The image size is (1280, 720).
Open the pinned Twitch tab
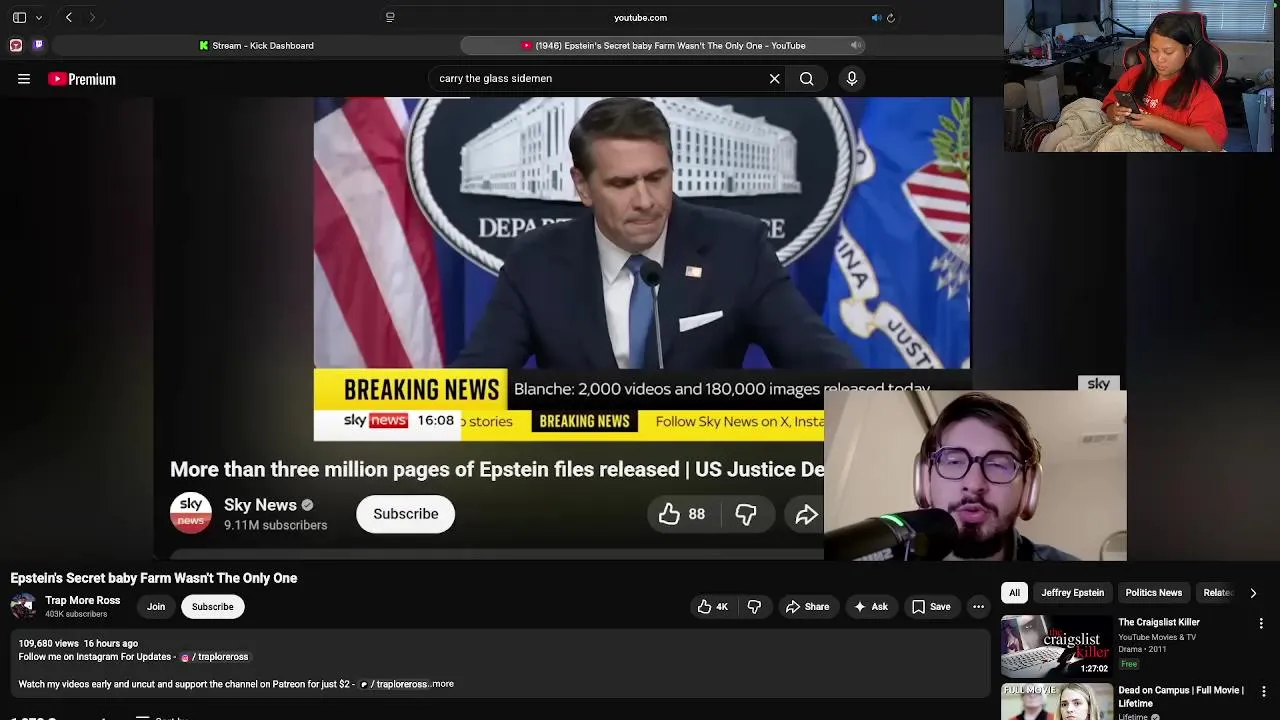click(x=39, y=45)
